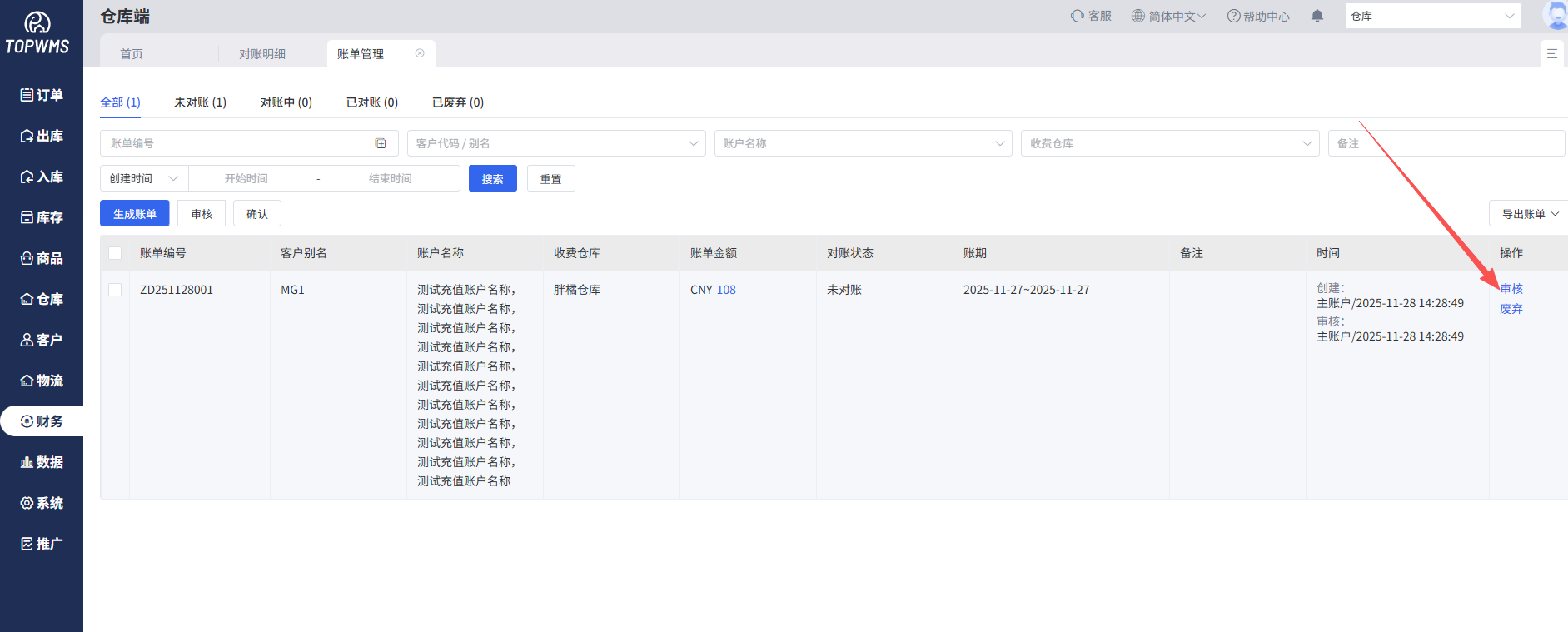Click the icon inside 账单编号 field
The width and height of the screenshot is (1568, 632).
coord(381,143)
